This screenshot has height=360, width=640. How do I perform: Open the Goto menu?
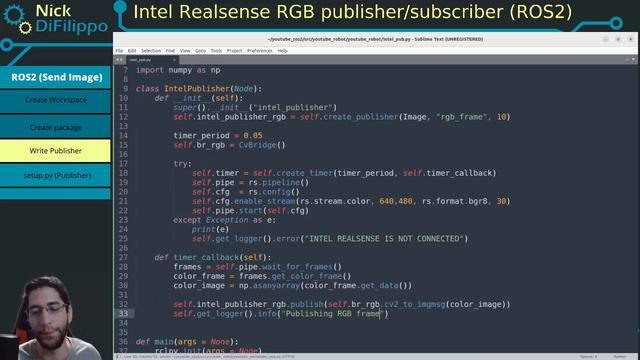[200, 51]
